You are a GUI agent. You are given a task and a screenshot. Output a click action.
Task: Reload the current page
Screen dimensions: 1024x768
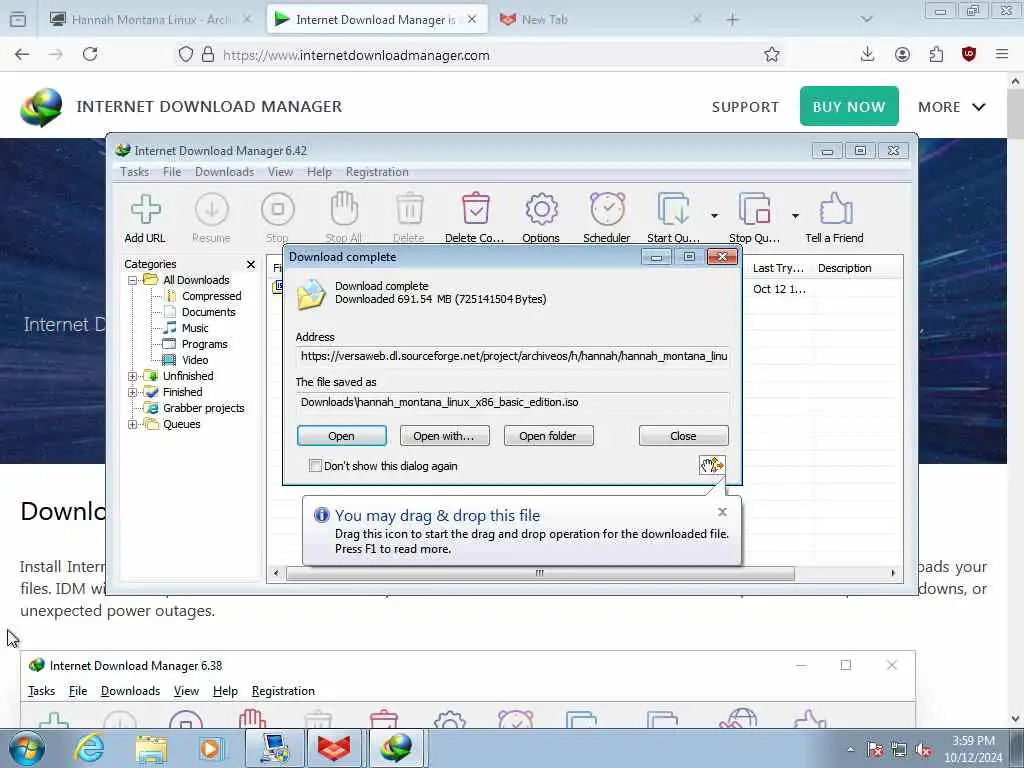click(x=90, y=54)
